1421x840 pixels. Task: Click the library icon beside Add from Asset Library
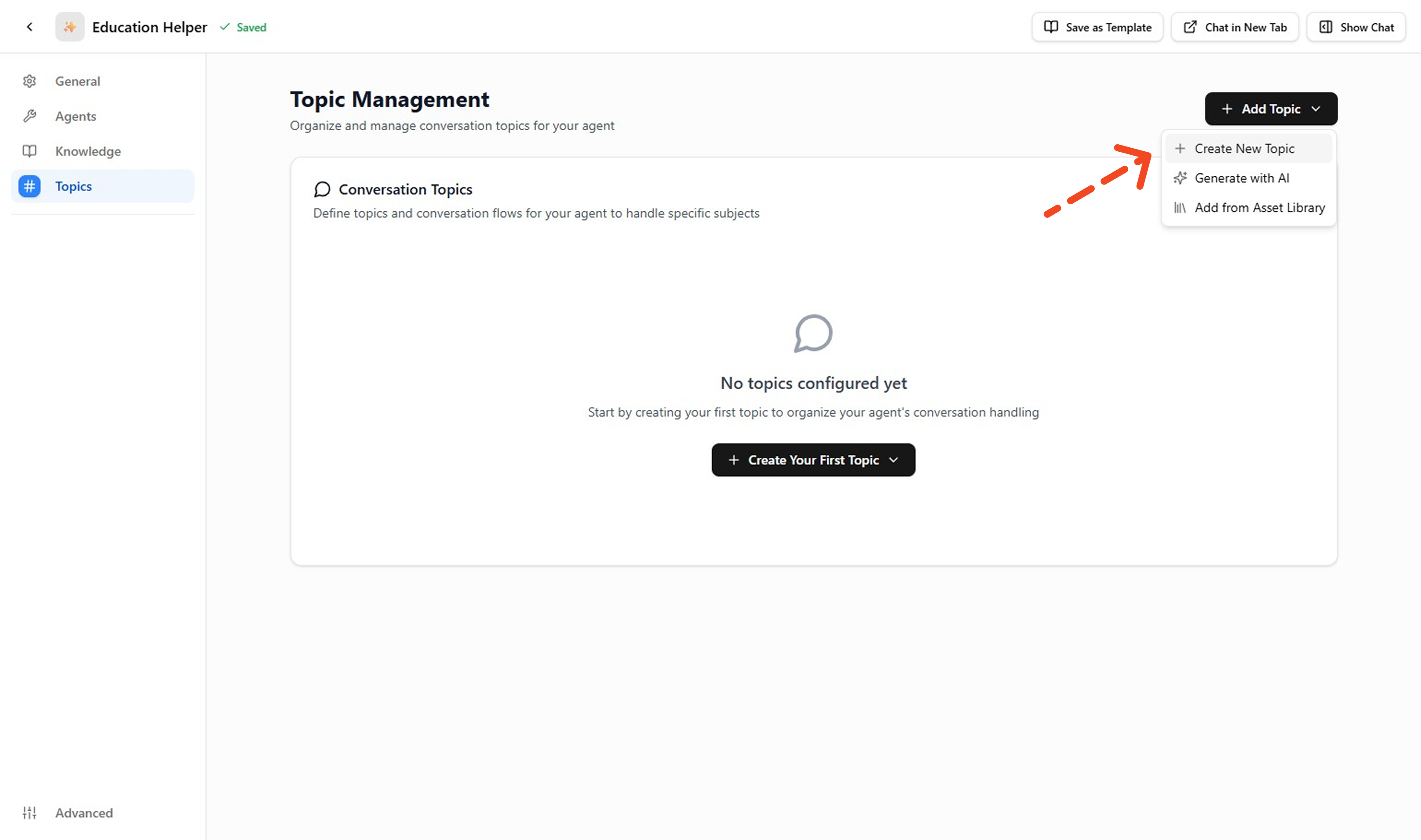pos(1180,208)
